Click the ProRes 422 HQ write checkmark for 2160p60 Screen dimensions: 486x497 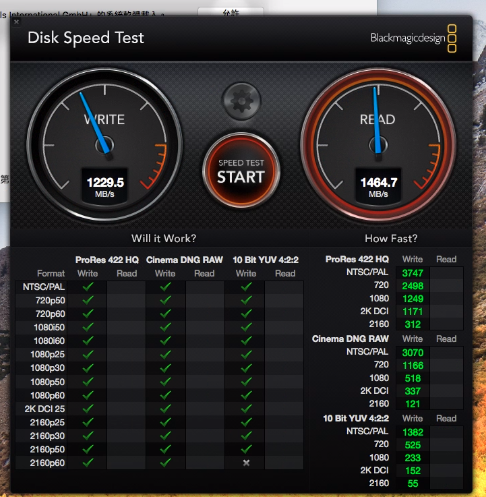tap(88, 462)
